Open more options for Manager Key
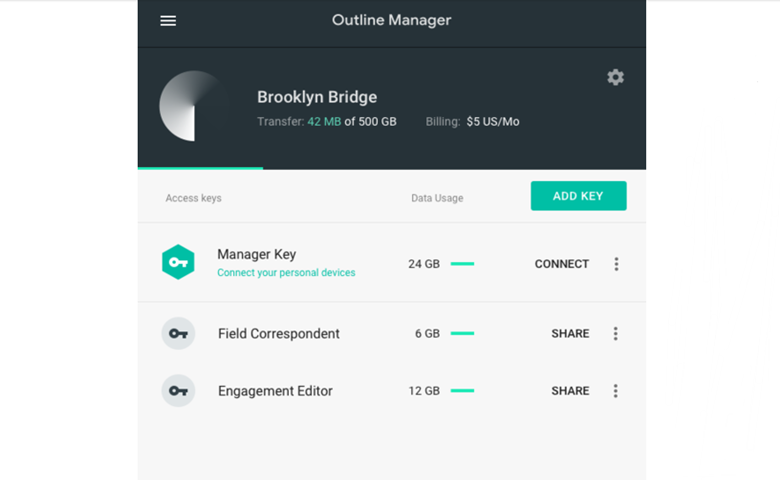Image resolution: width=780 pixels, height=480 pixels. [x=616, y=264]
